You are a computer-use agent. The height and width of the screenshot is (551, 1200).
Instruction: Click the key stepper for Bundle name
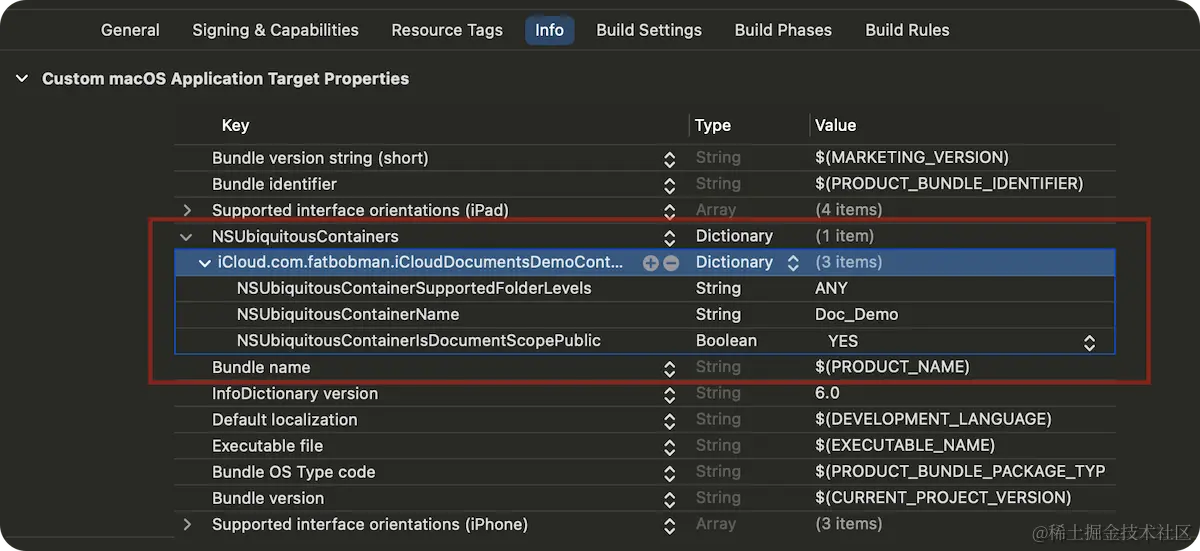[x=669, y=368]
